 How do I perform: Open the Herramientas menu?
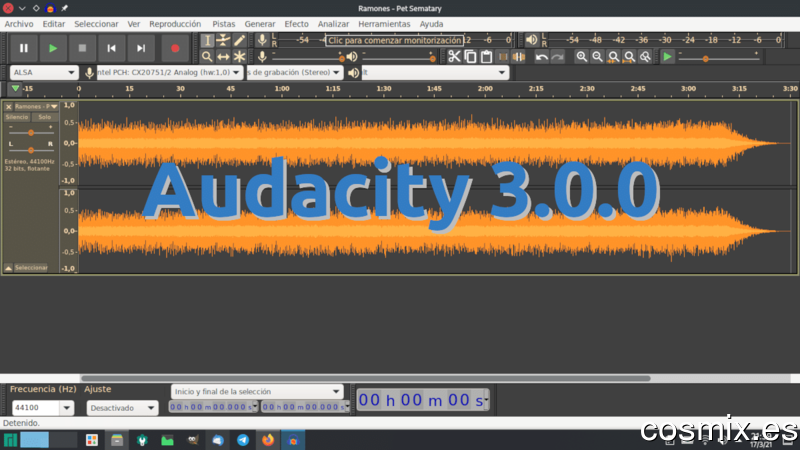[x=384, y=24]
